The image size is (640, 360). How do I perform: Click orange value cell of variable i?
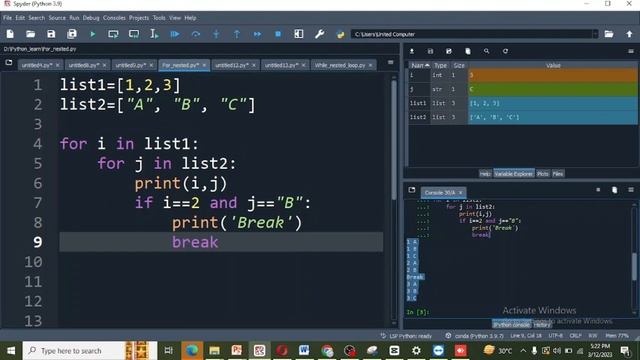coord(553,76)
